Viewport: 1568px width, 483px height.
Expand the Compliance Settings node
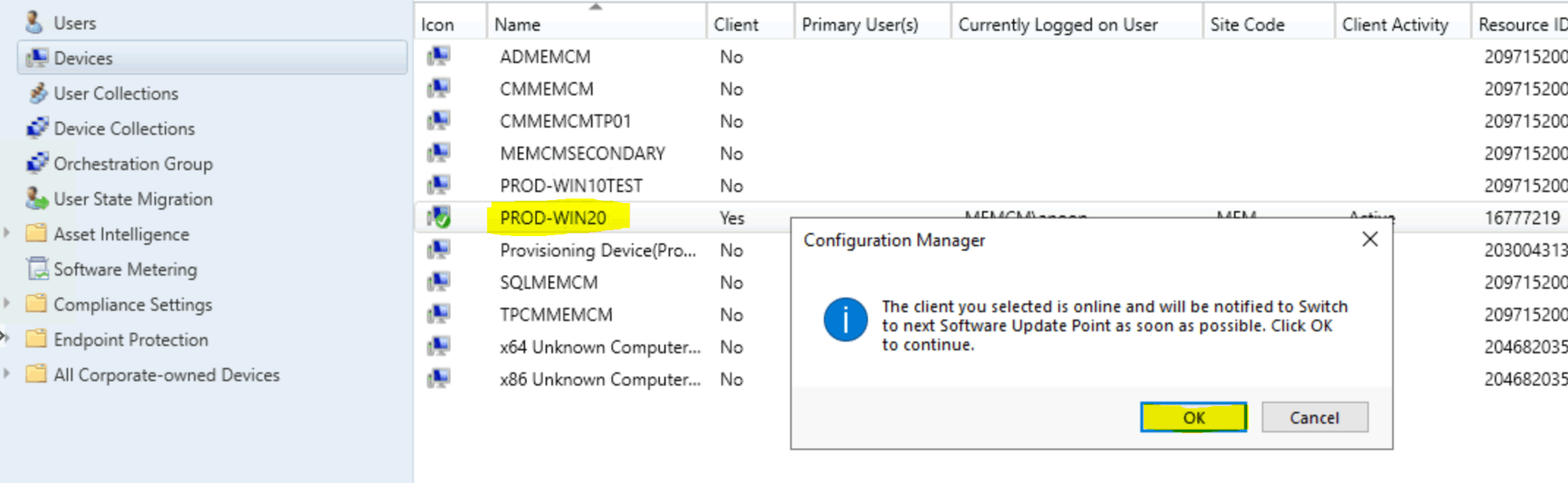tap(7, 304)
